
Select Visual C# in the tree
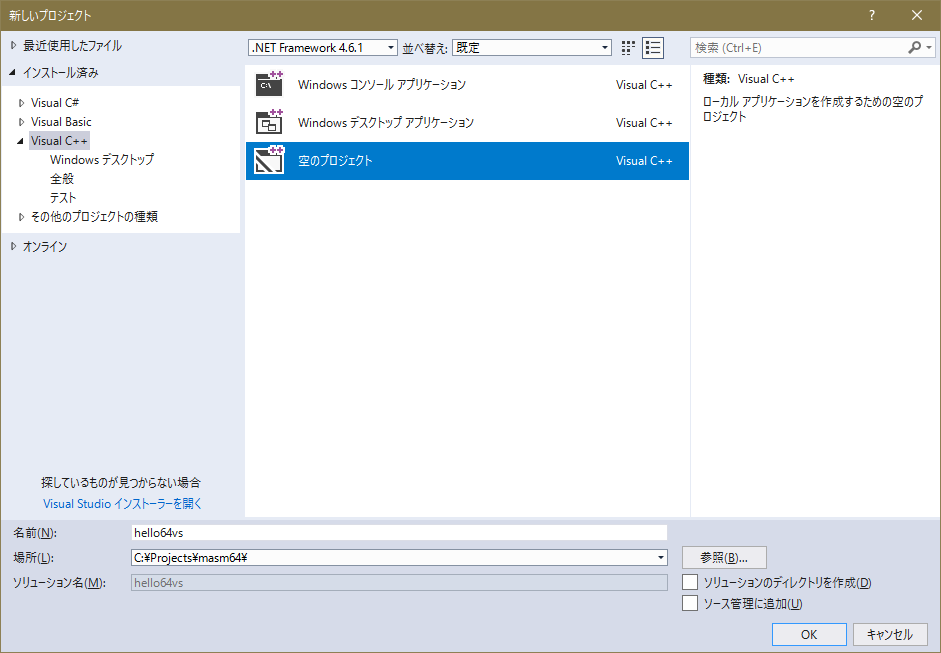pos(55,103)
